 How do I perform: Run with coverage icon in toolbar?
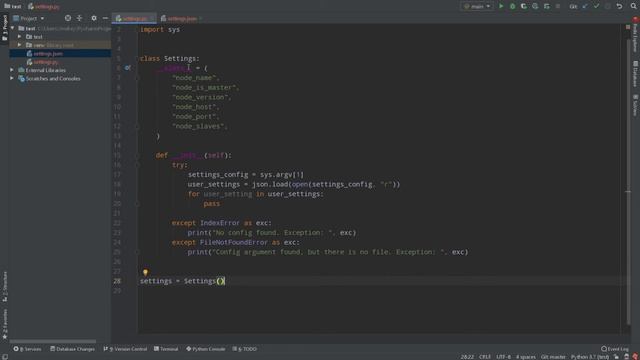pyautogui.click(x=524, y=6)
